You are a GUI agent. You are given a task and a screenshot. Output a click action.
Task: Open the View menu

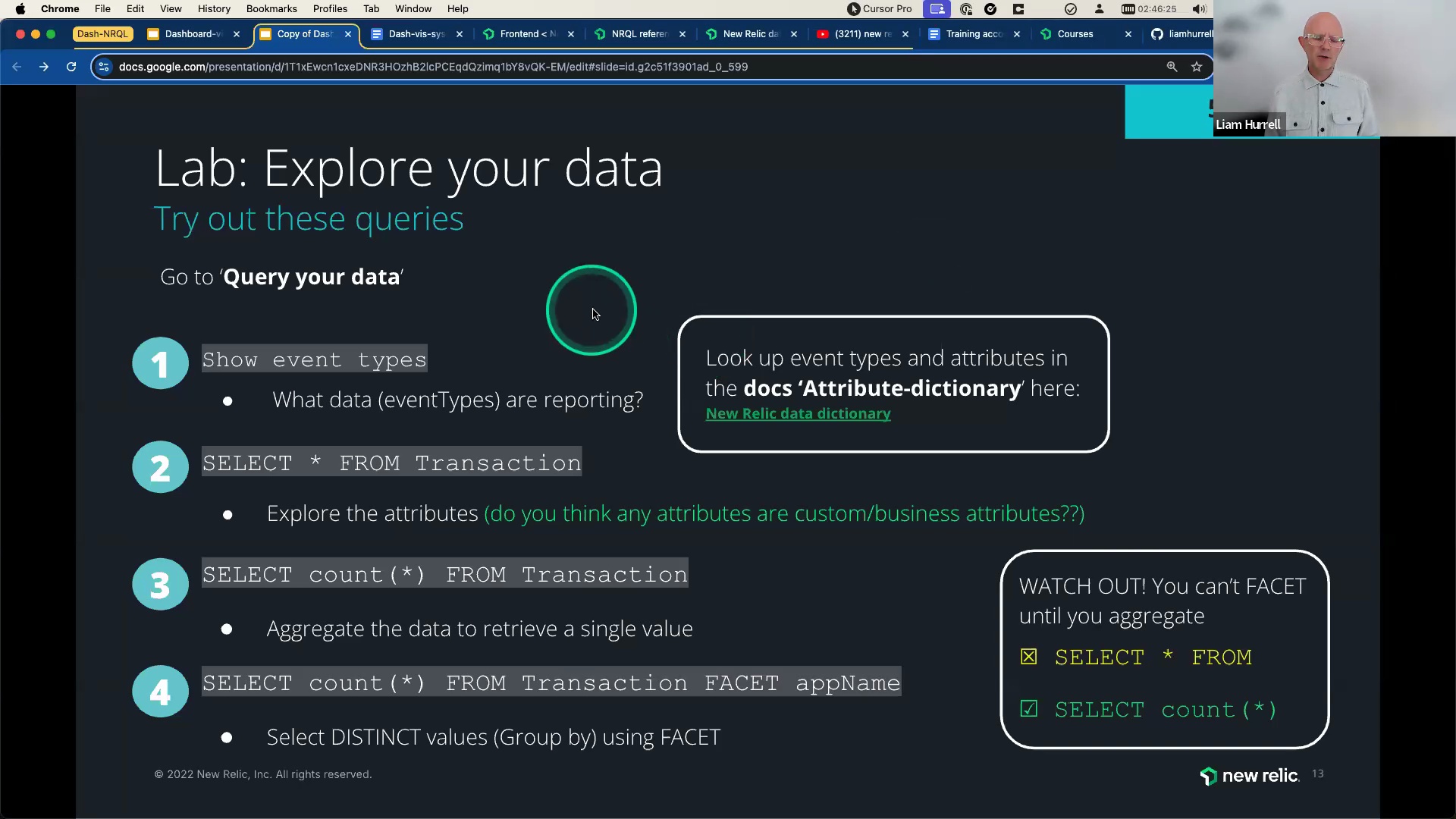[x=171, y=9]
